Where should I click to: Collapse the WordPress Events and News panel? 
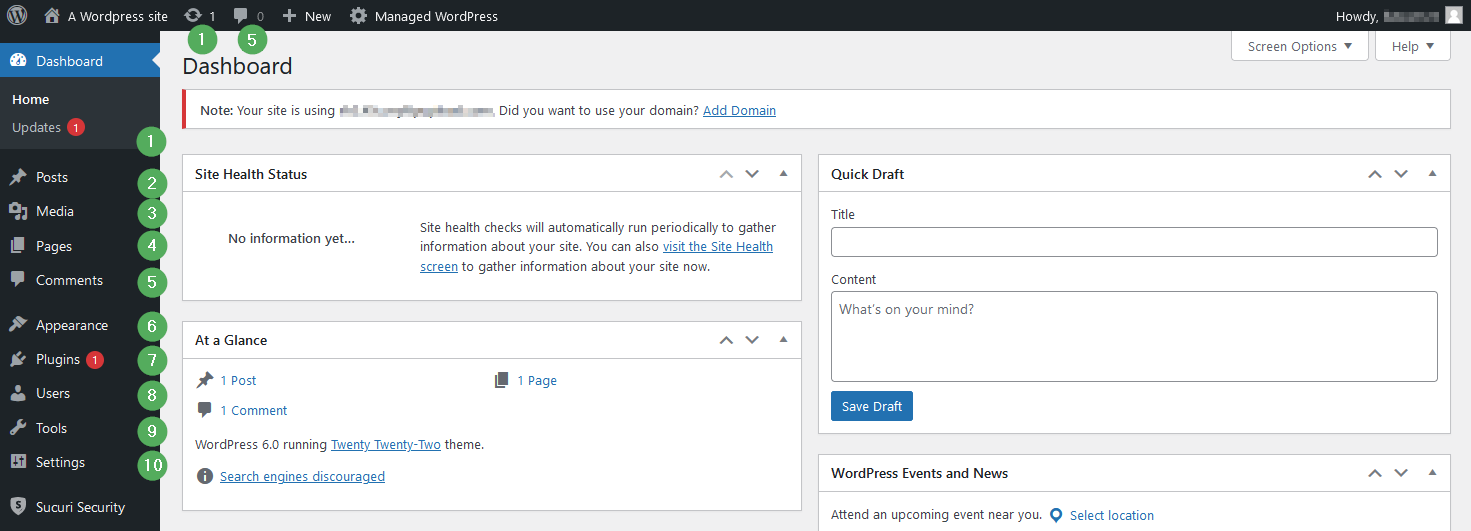(1432, 472)
